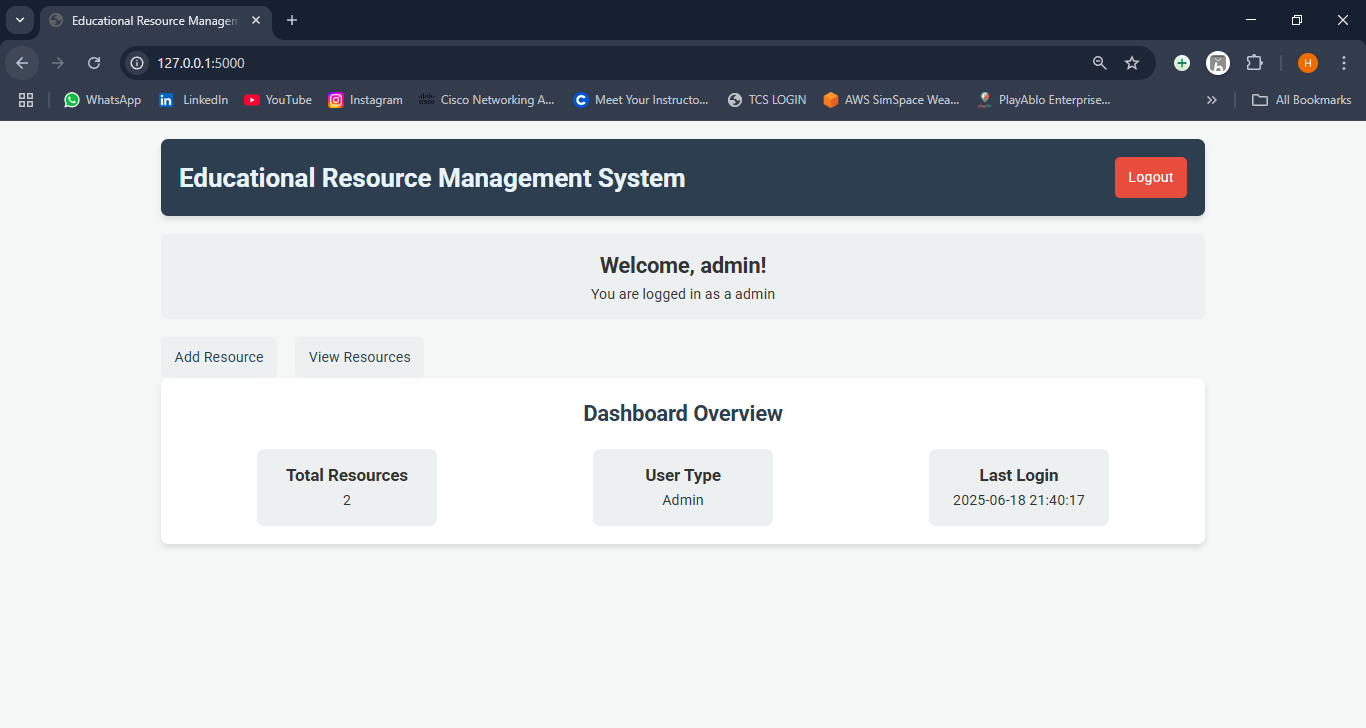1366x728 pixels.
Task: Click the red Logout button
Action: [1150, 177]
